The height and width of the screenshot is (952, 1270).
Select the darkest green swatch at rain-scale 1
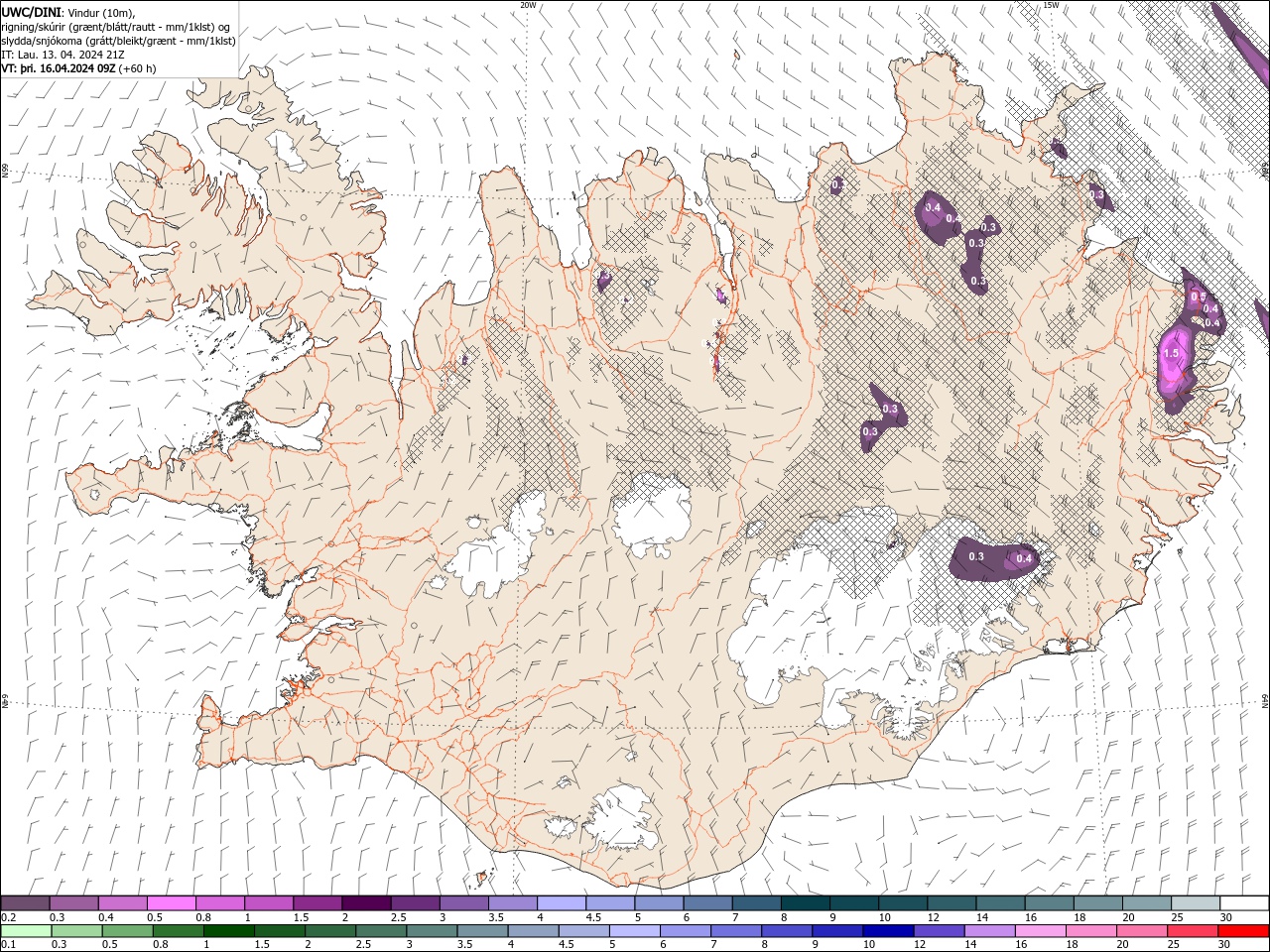click(228, 931)
